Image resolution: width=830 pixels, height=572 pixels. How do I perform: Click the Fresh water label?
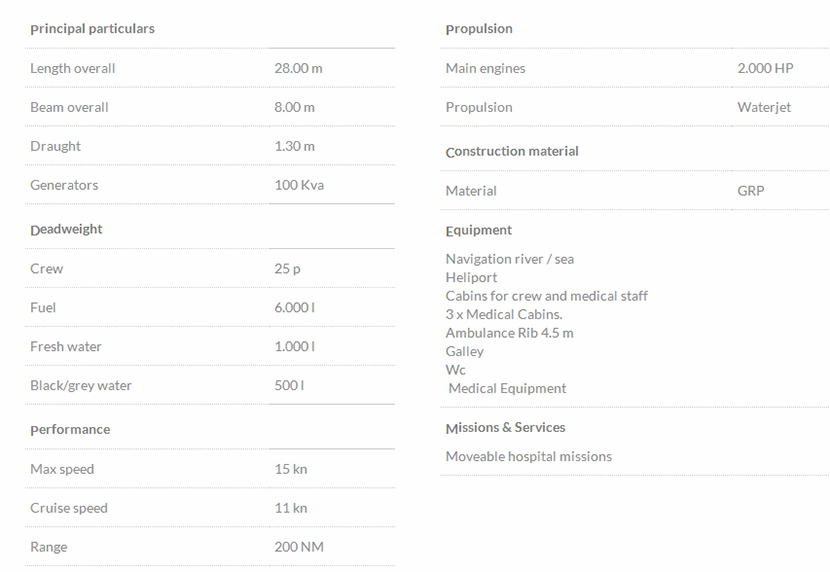pyautogui.click(x=66, y=347)
